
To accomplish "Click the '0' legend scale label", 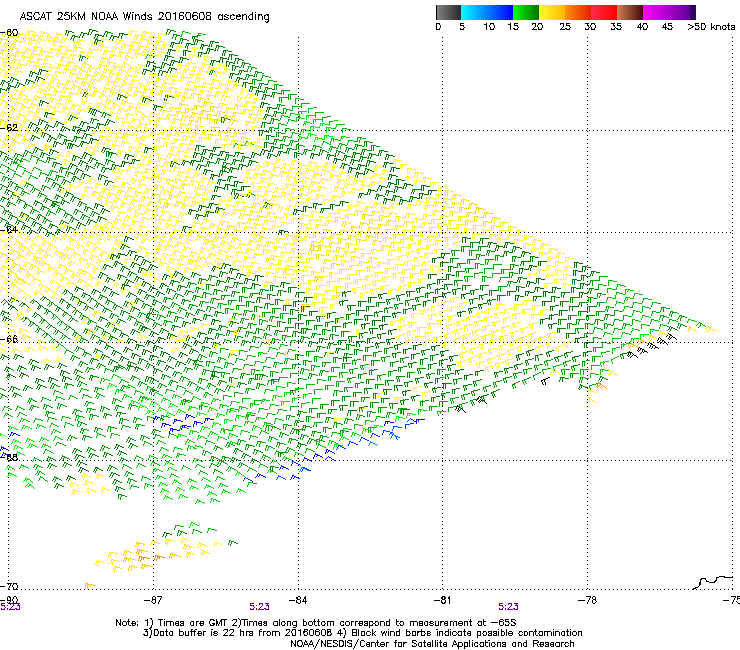I will [438, 27].
